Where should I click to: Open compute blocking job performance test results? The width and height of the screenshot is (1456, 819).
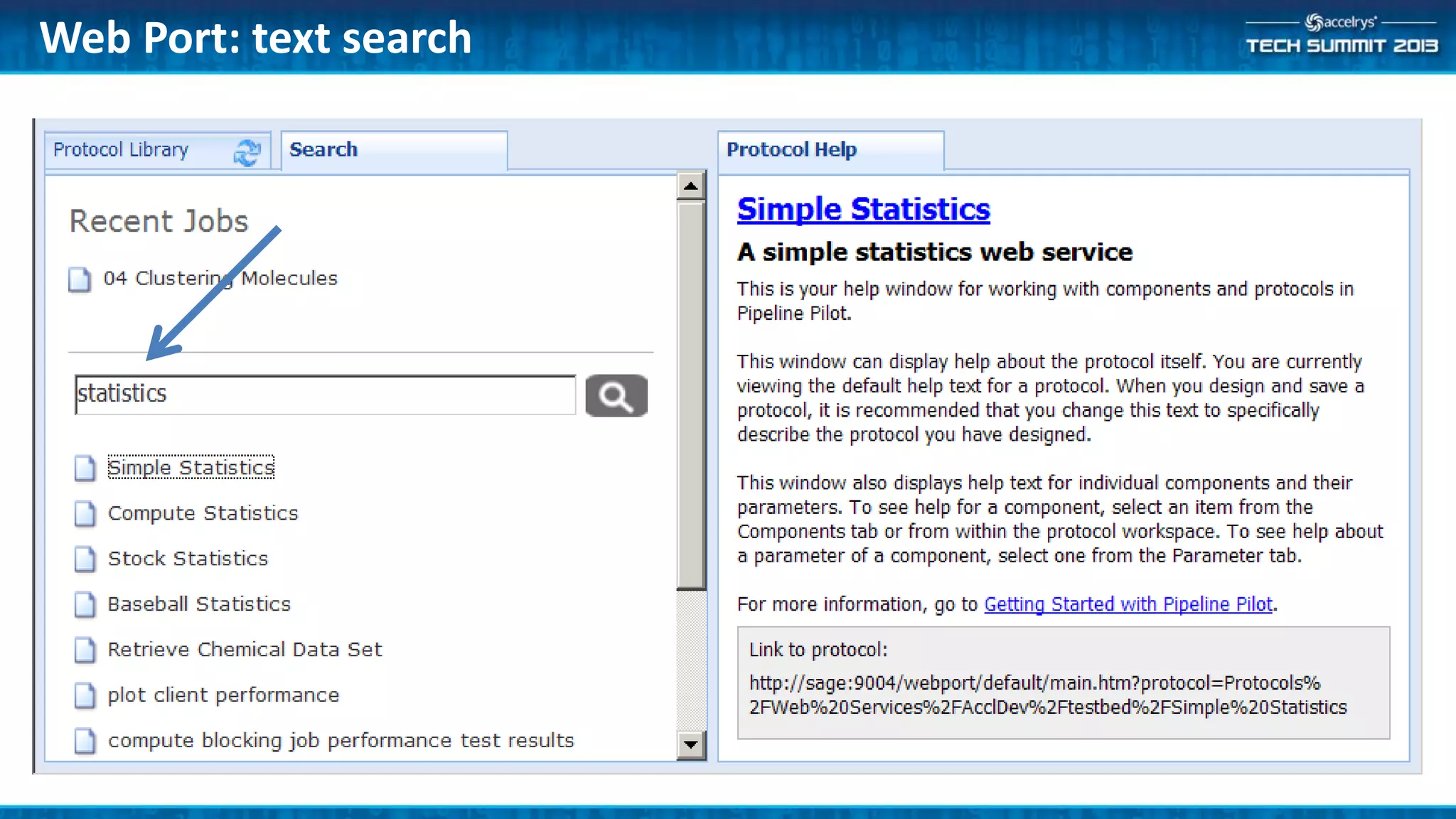coord(341,741)
